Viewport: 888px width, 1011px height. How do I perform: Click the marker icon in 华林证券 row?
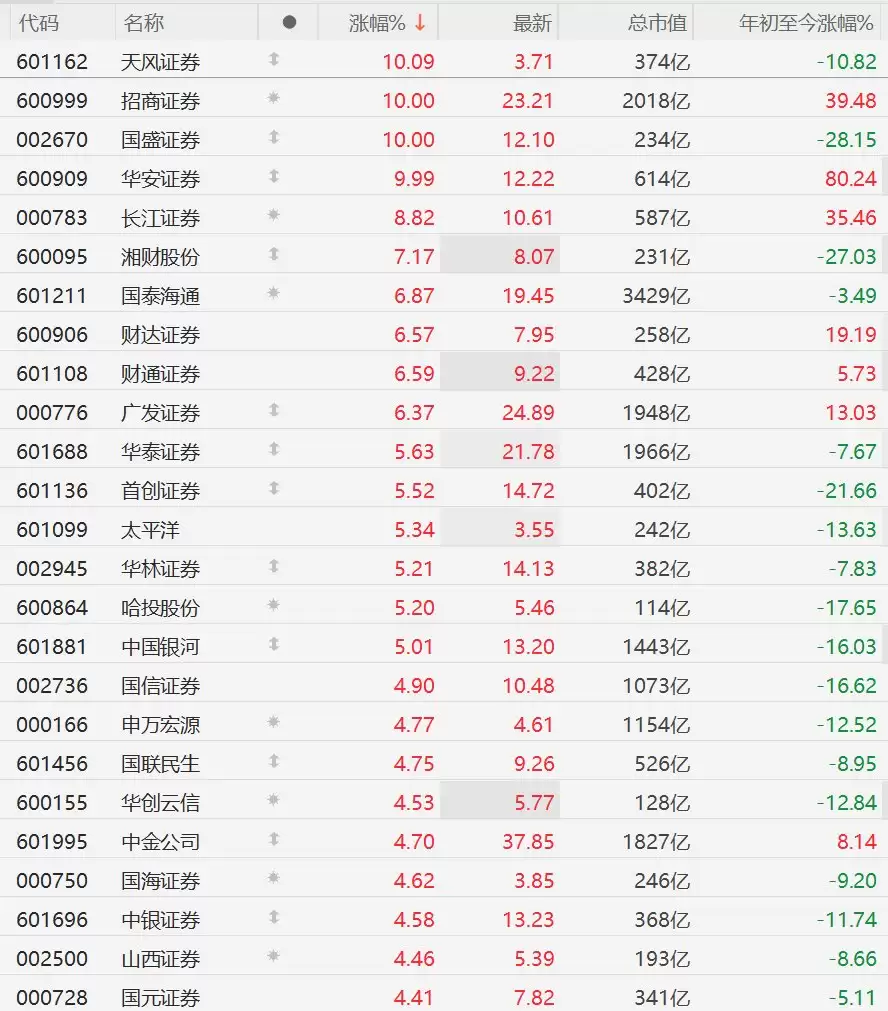(274, 566)
